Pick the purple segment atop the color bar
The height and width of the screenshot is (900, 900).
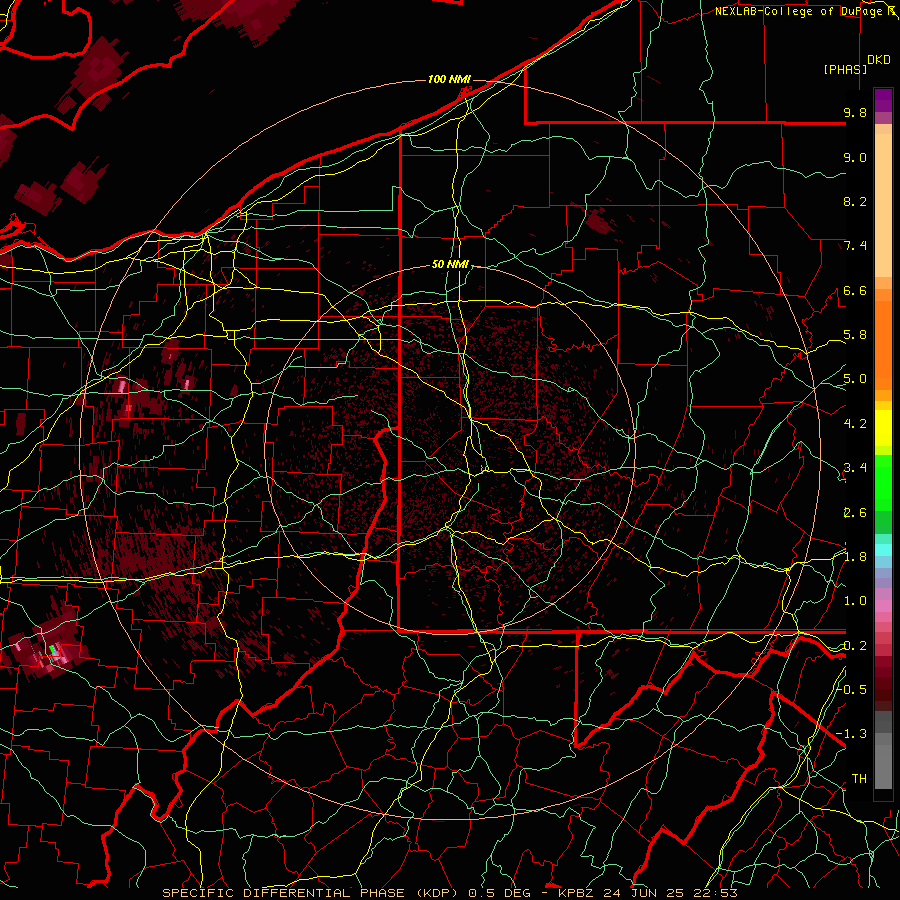click(x=883, y=100)
